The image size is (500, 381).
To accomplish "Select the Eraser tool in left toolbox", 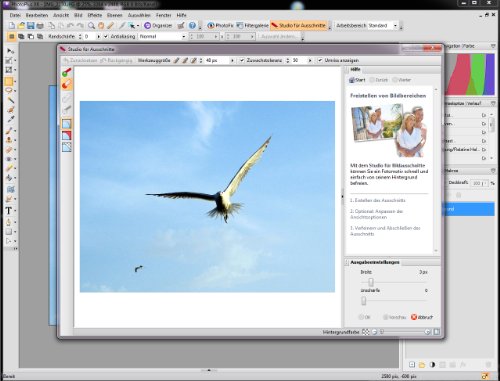I will pyautogui.click(x=9, y=150).
